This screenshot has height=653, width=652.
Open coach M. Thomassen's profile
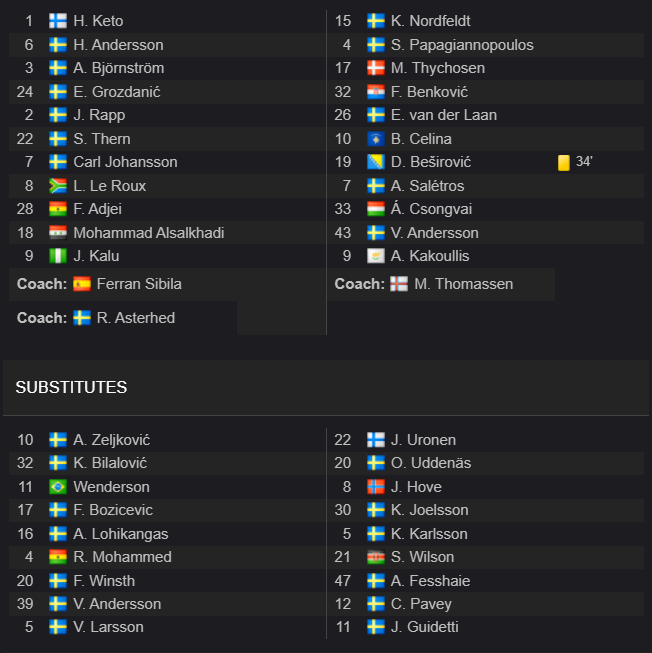point(463,284)
